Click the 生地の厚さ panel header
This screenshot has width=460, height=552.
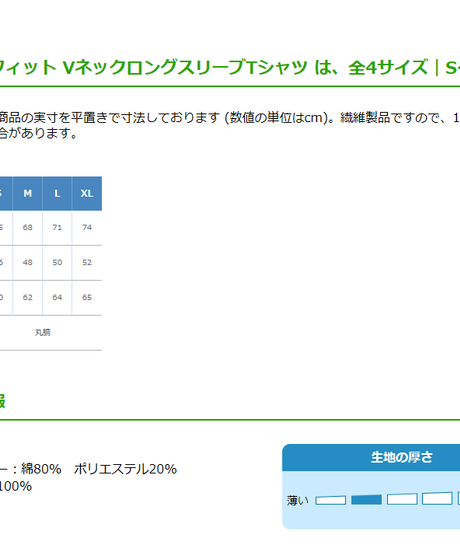click(371, 457)
